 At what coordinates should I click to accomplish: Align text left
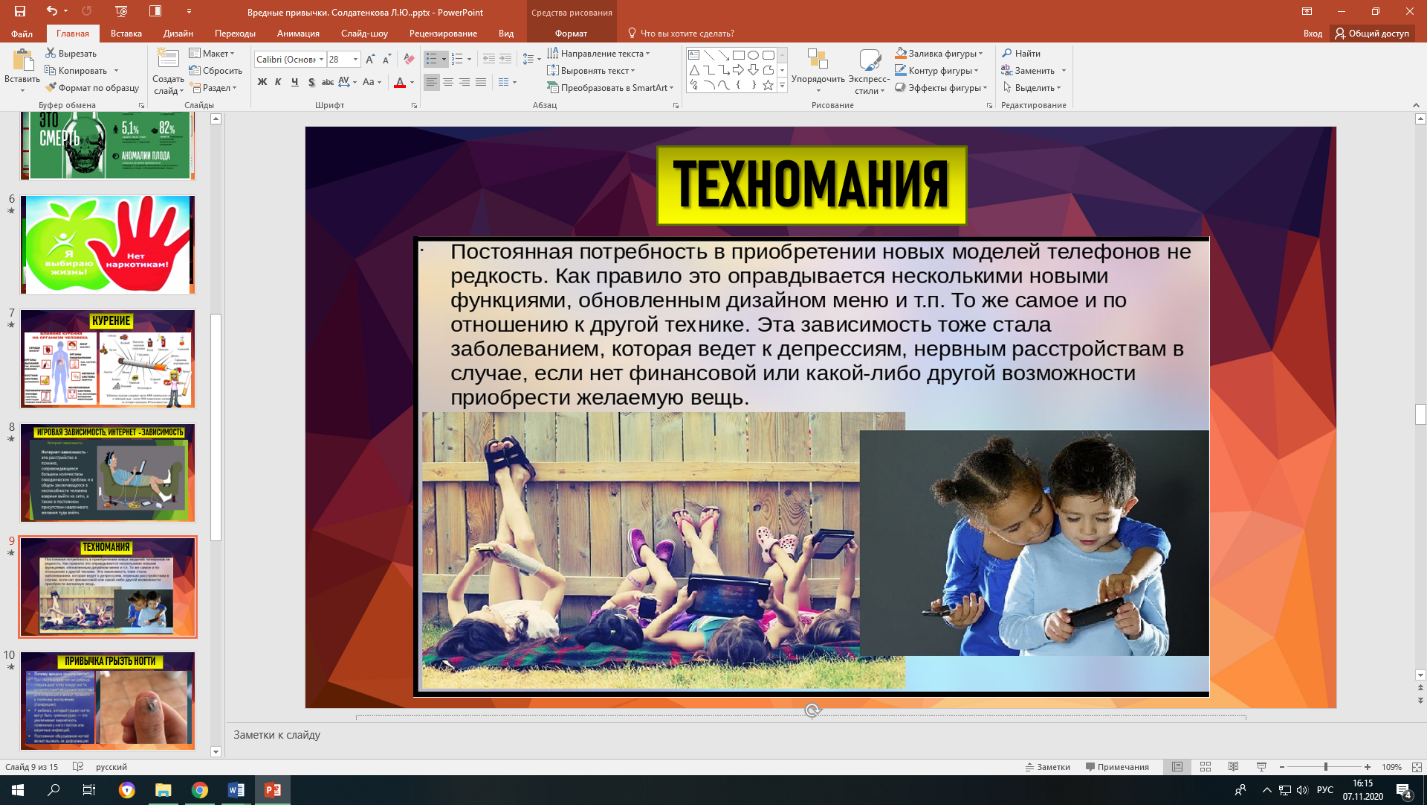pyautogui.click(x=432, y=82)
